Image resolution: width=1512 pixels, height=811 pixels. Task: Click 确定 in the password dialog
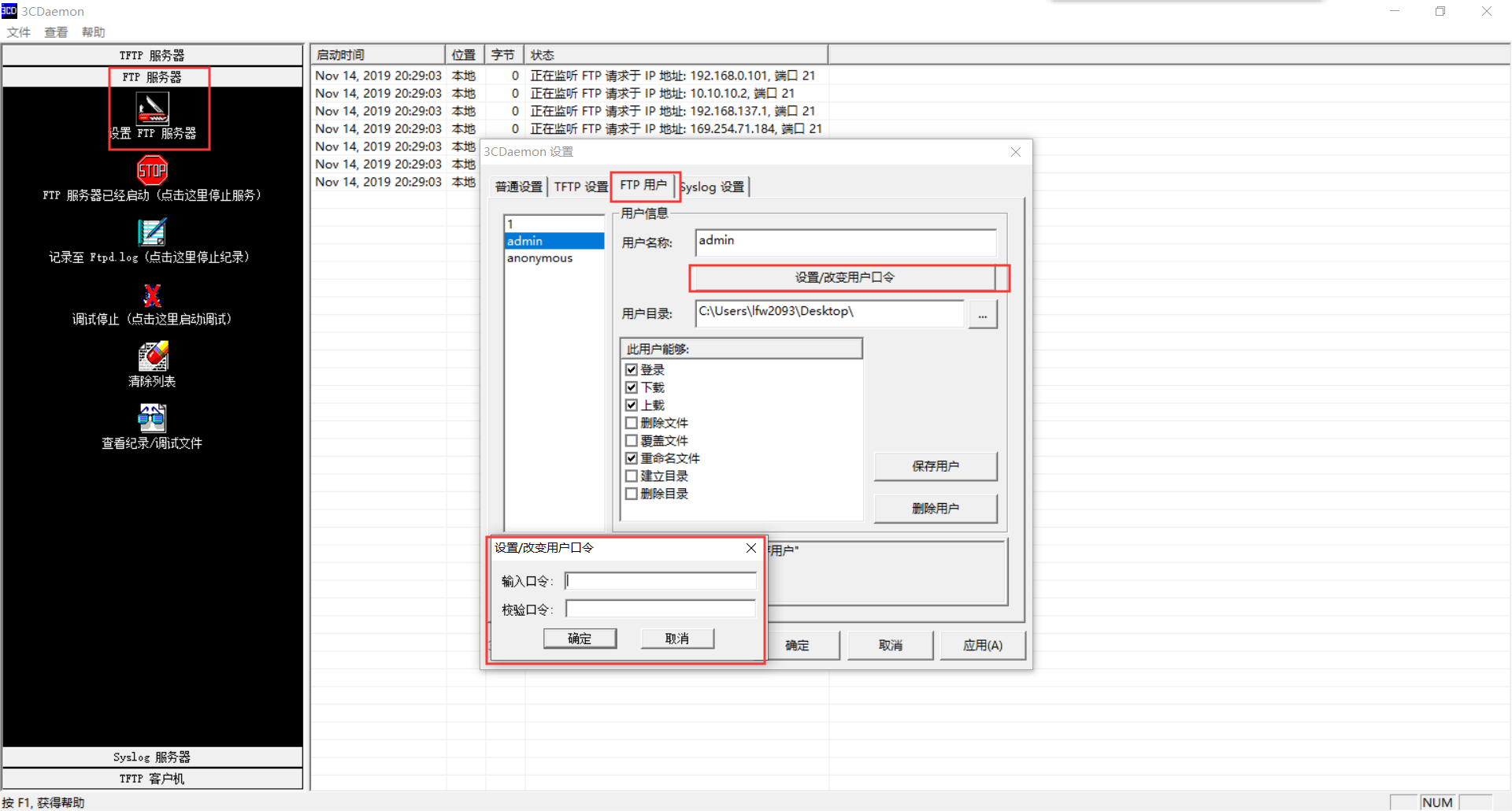click(580, 639)
